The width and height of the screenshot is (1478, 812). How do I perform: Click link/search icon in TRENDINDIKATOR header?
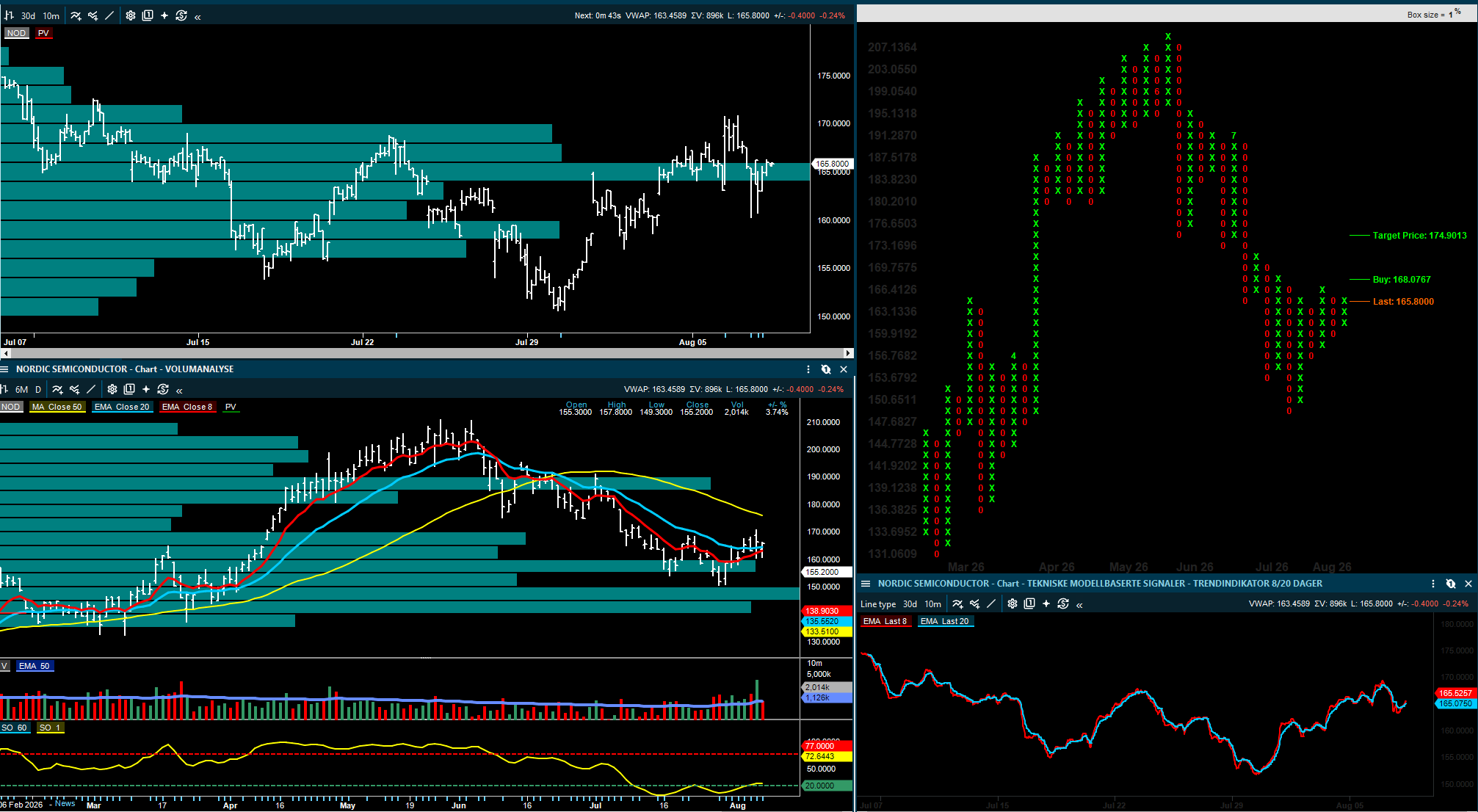coord(1451,584)
